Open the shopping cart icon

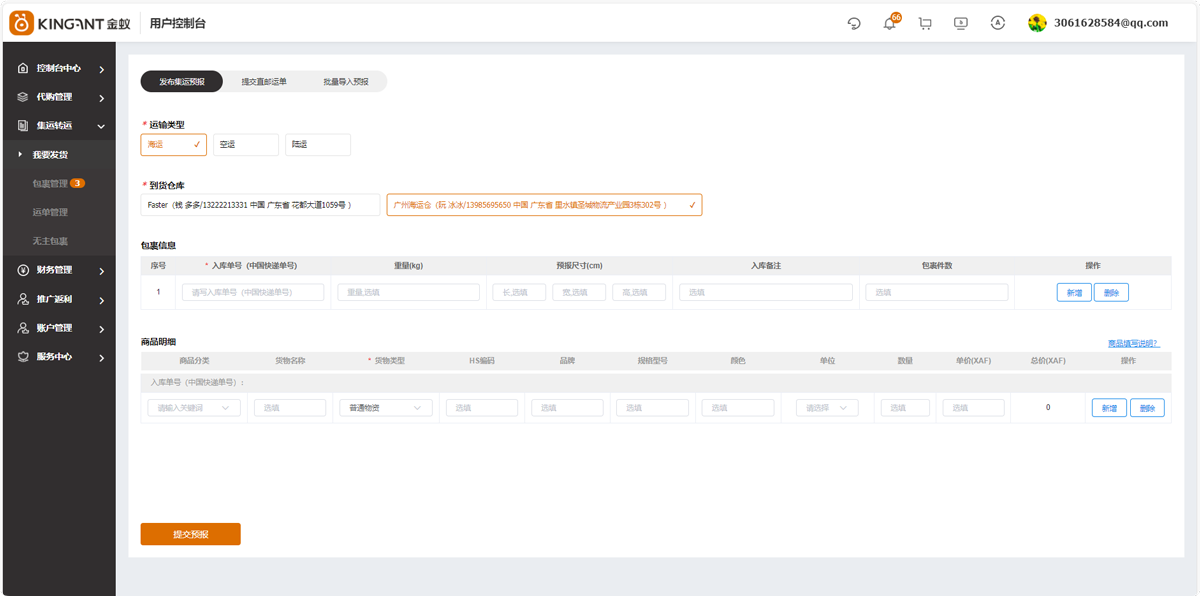(925, 23)
